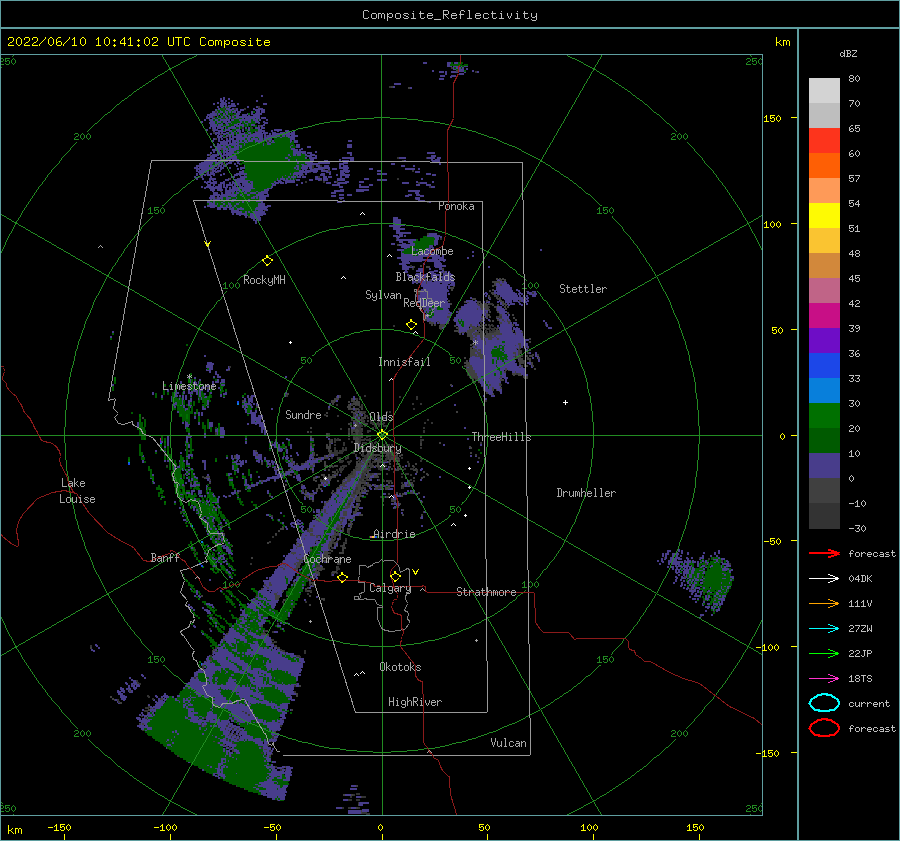Viewport: 900px width, 841px height.
Task: Click the Limestone label
Action: 189,386
